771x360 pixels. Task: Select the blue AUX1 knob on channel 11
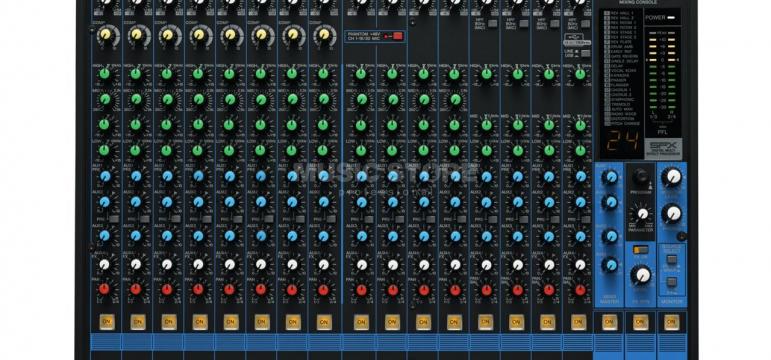point(424,176)
